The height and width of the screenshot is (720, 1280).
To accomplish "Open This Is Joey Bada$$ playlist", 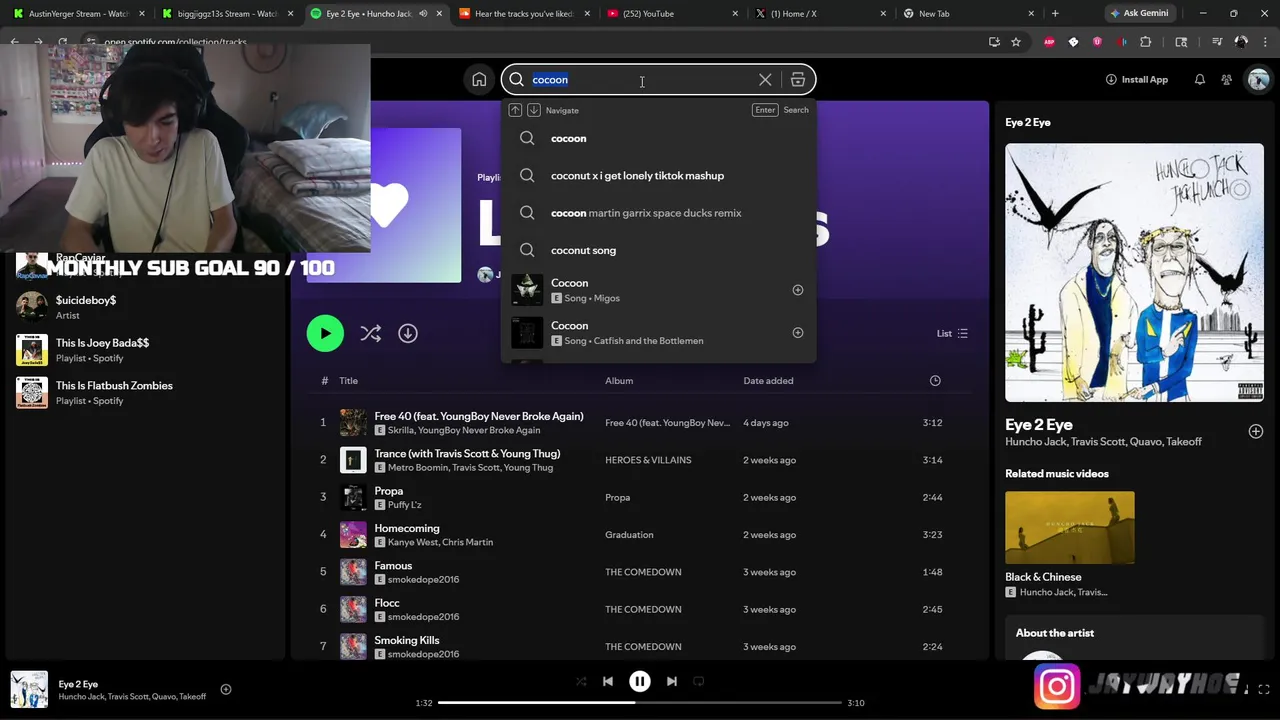I will 145,350.
